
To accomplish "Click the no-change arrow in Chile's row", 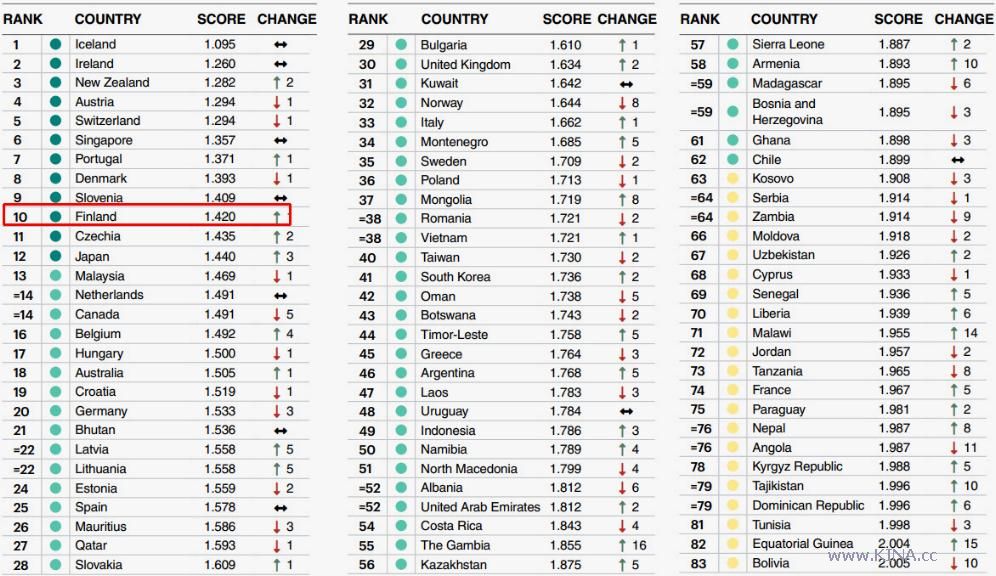I will [957, 160].
